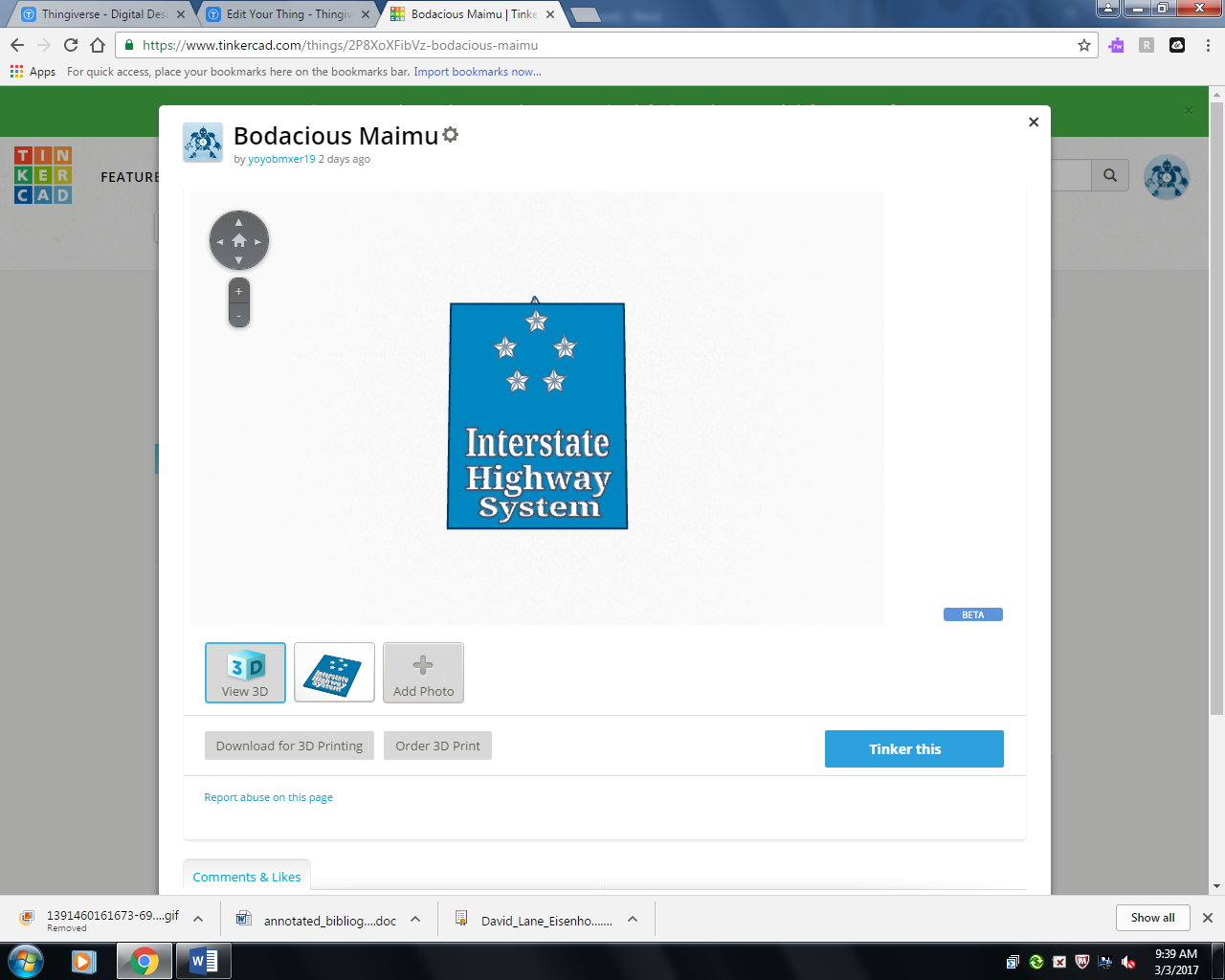Open Microsoft Word from the taskbar

(204, 961)
